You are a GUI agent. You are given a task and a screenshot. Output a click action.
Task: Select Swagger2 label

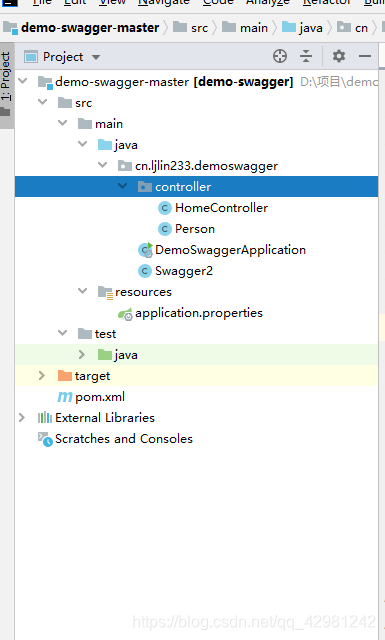(x=184, y=271)
